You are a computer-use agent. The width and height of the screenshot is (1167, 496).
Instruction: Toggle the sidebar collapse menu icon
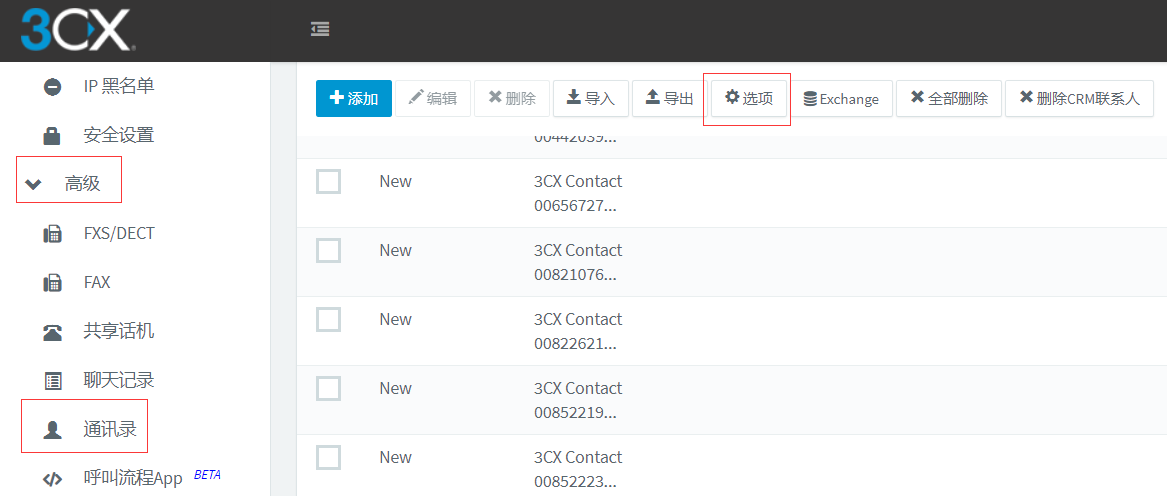[x=320, y=30]
